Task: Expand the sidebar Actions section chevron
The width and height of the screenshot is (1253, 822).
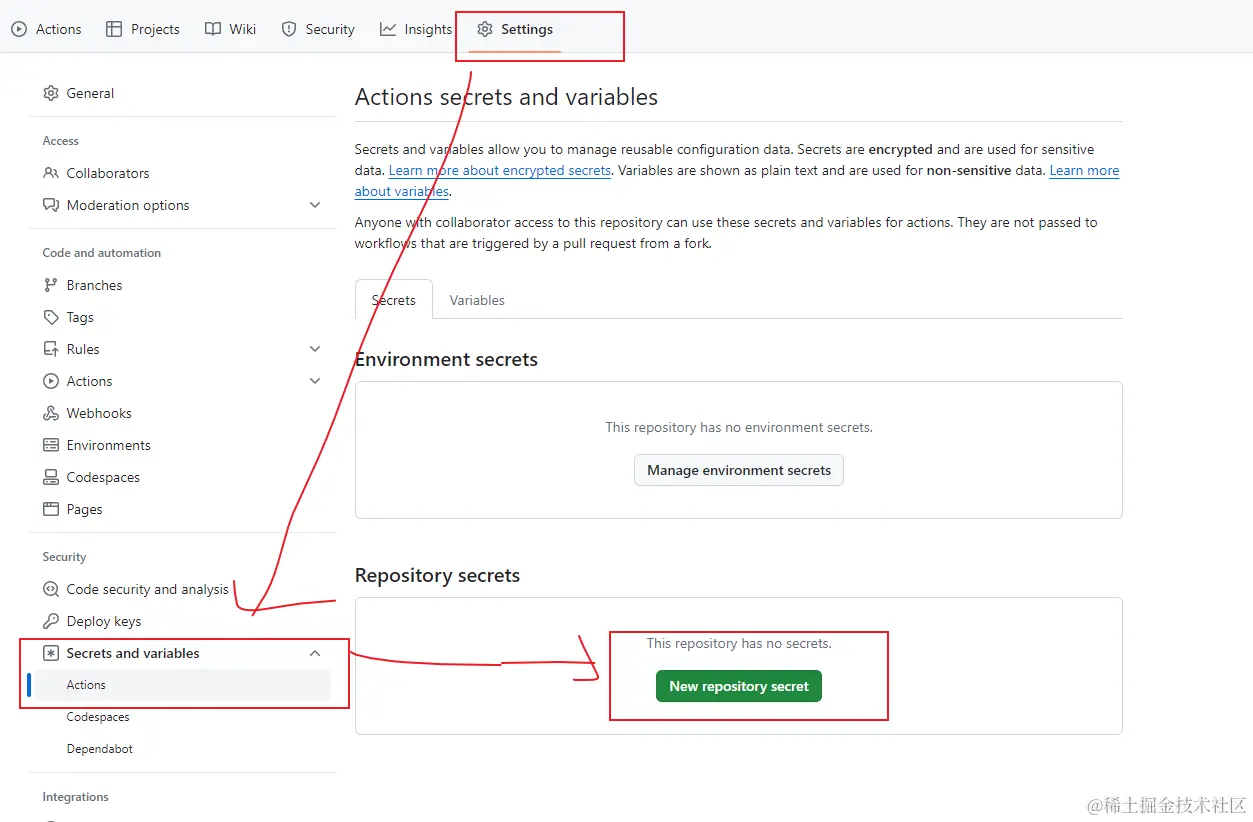Action: click(x=315, y=381)
